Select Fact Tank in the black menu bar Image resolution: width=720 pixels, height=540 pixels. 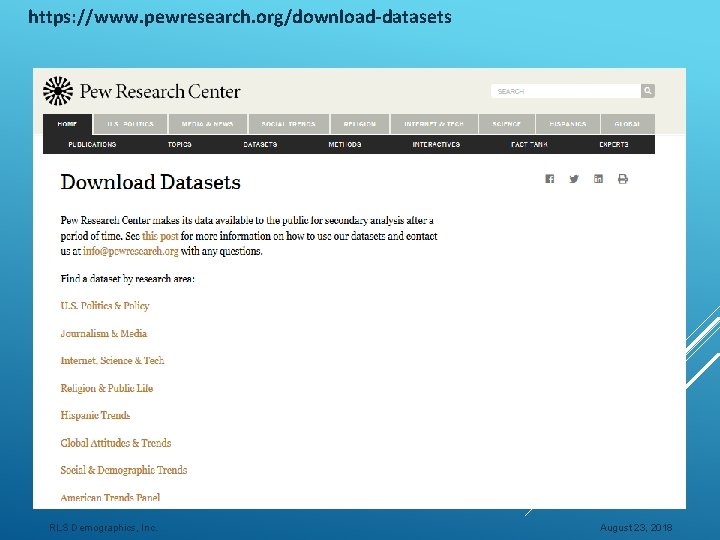(529, 144)
